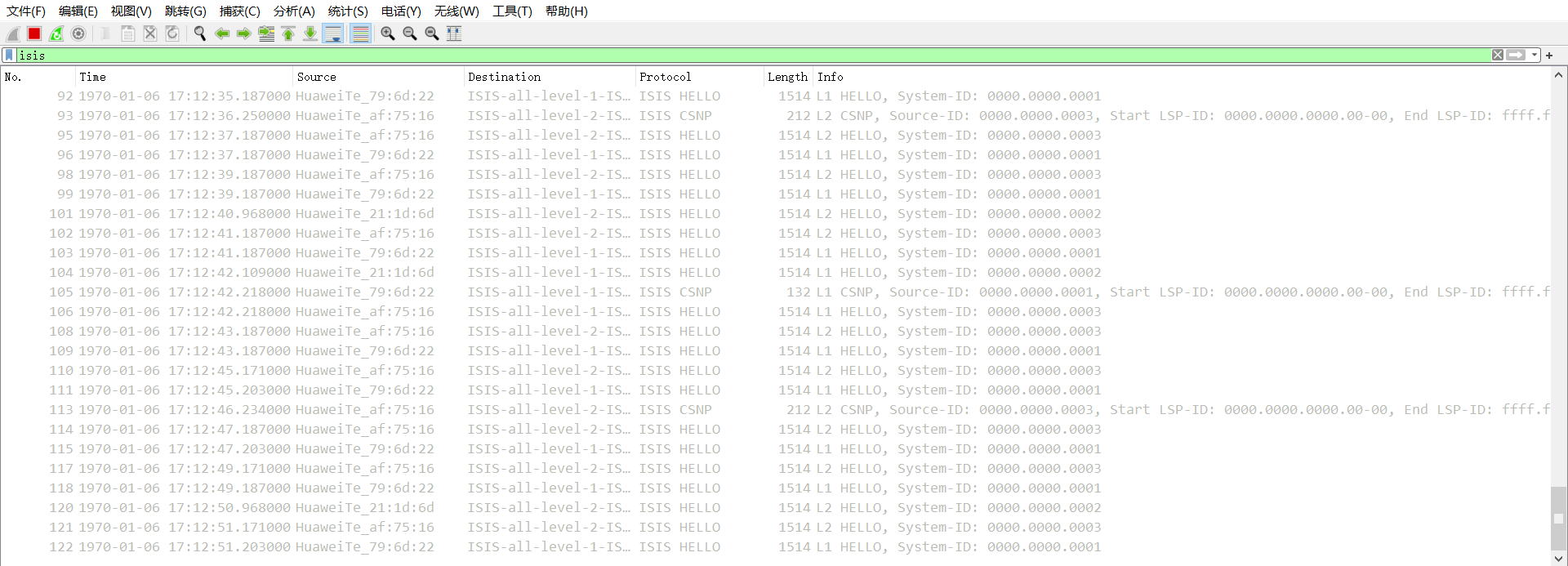Zoom in on packet text
This screenshot has height=566, width=1568.
[388, 33]
